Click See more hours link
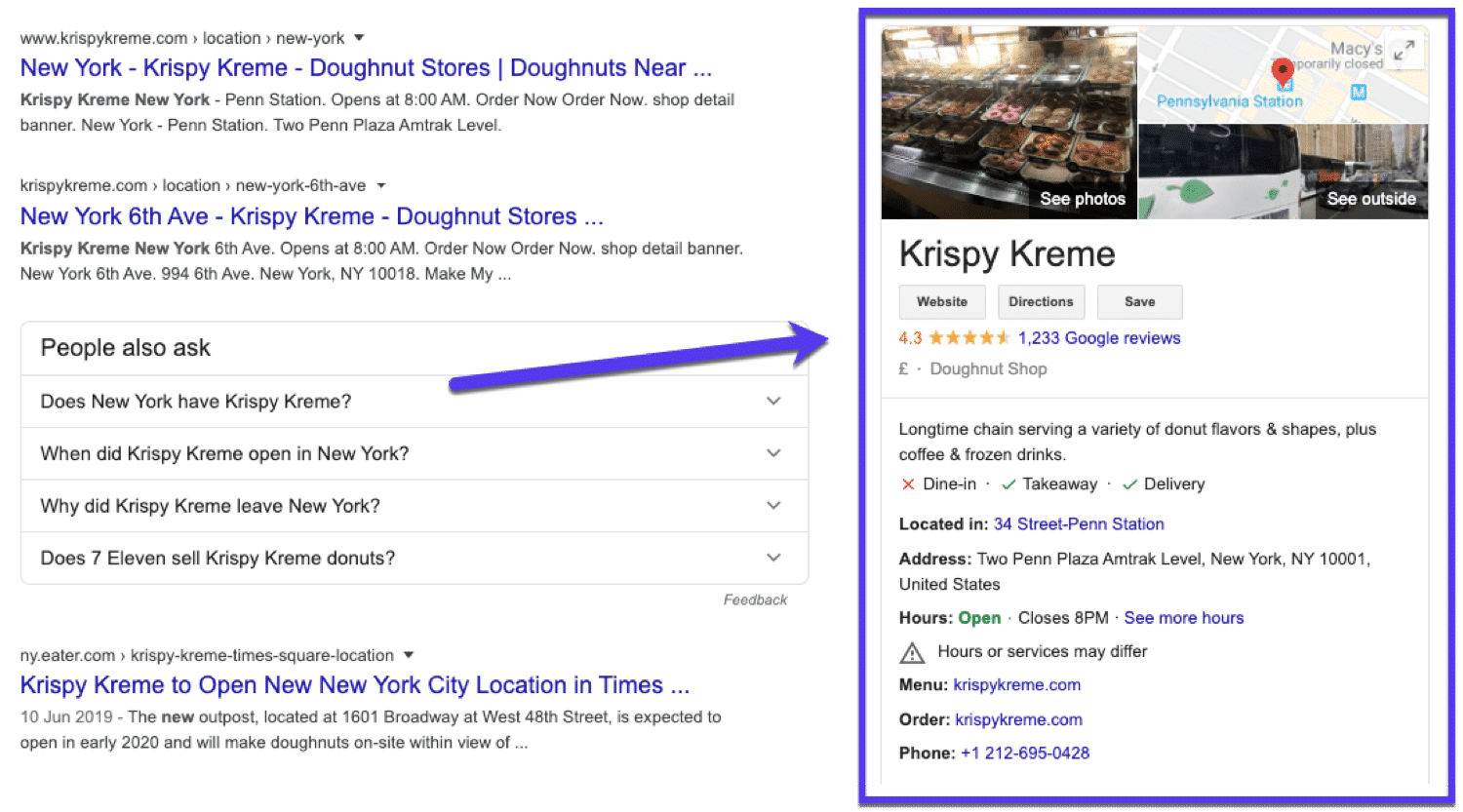This screenshot has width=1463, height=812. click(x=1184, y=618)
